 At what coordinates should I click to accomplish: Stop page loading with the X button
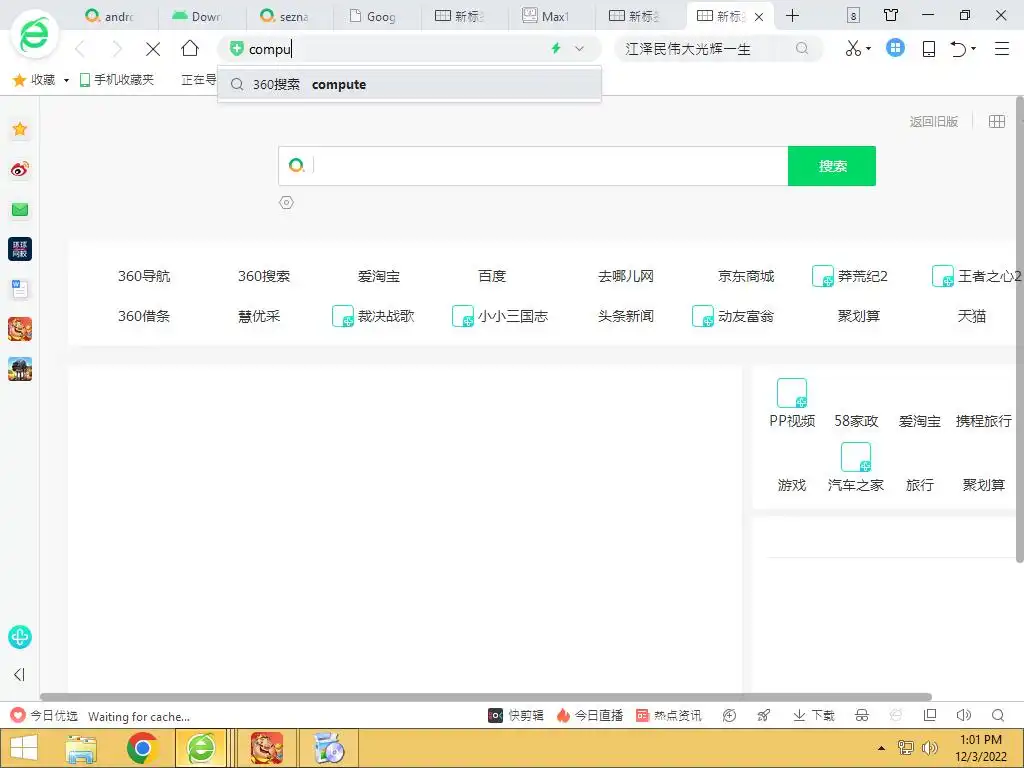153,49
